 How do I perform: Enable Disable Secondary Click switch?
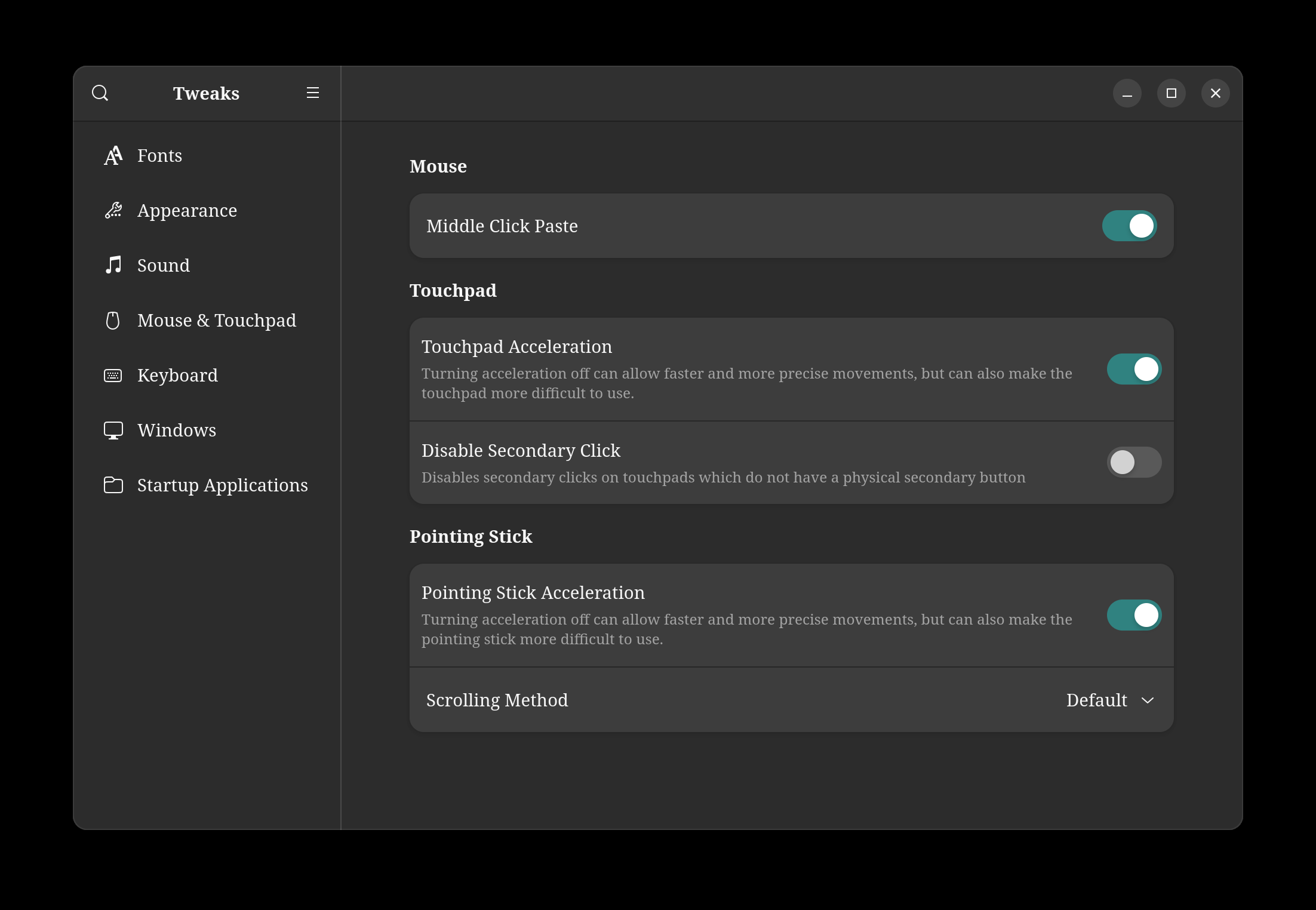click(x=1134, y=462)
